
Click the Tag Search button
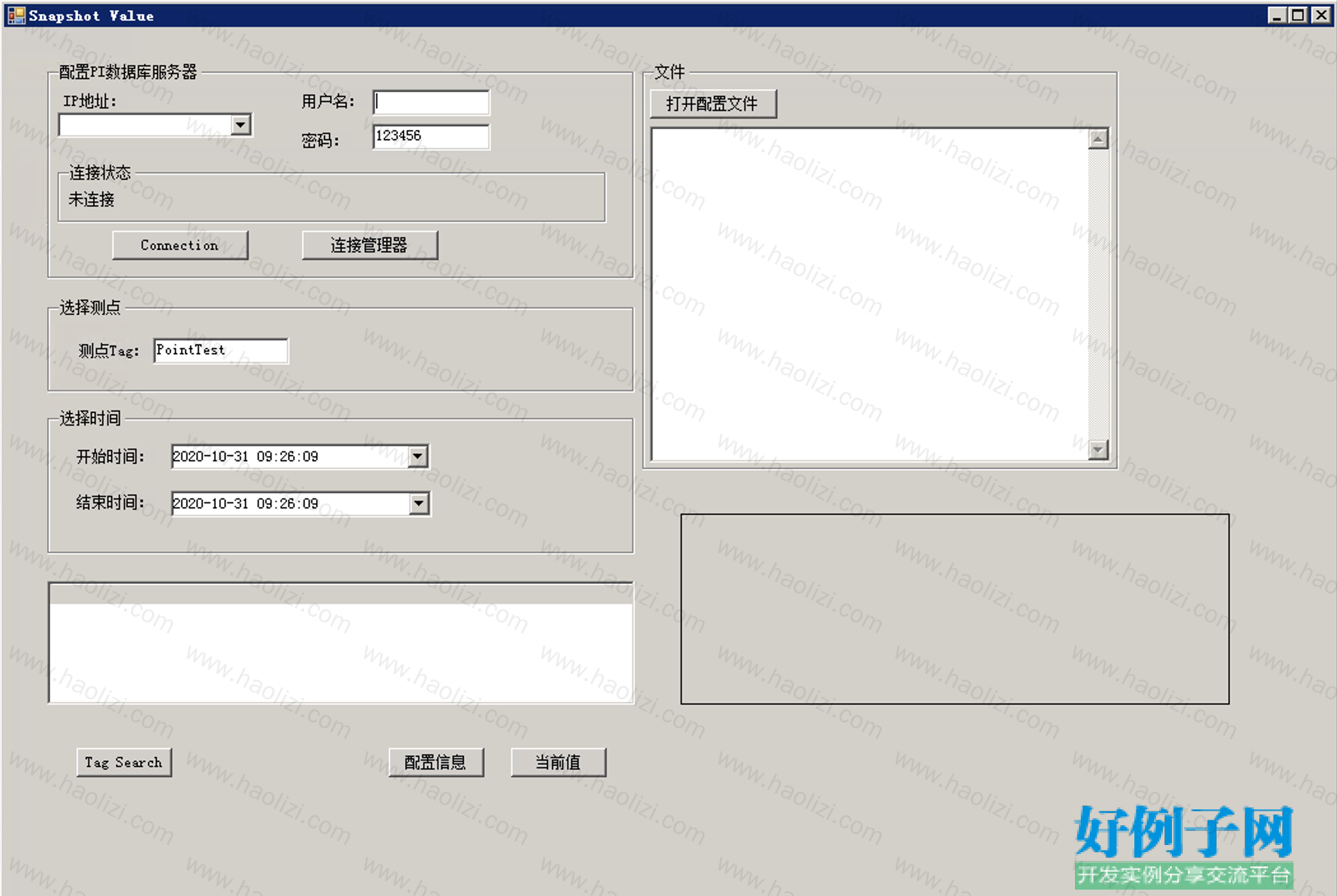click(x=124, y=762)
